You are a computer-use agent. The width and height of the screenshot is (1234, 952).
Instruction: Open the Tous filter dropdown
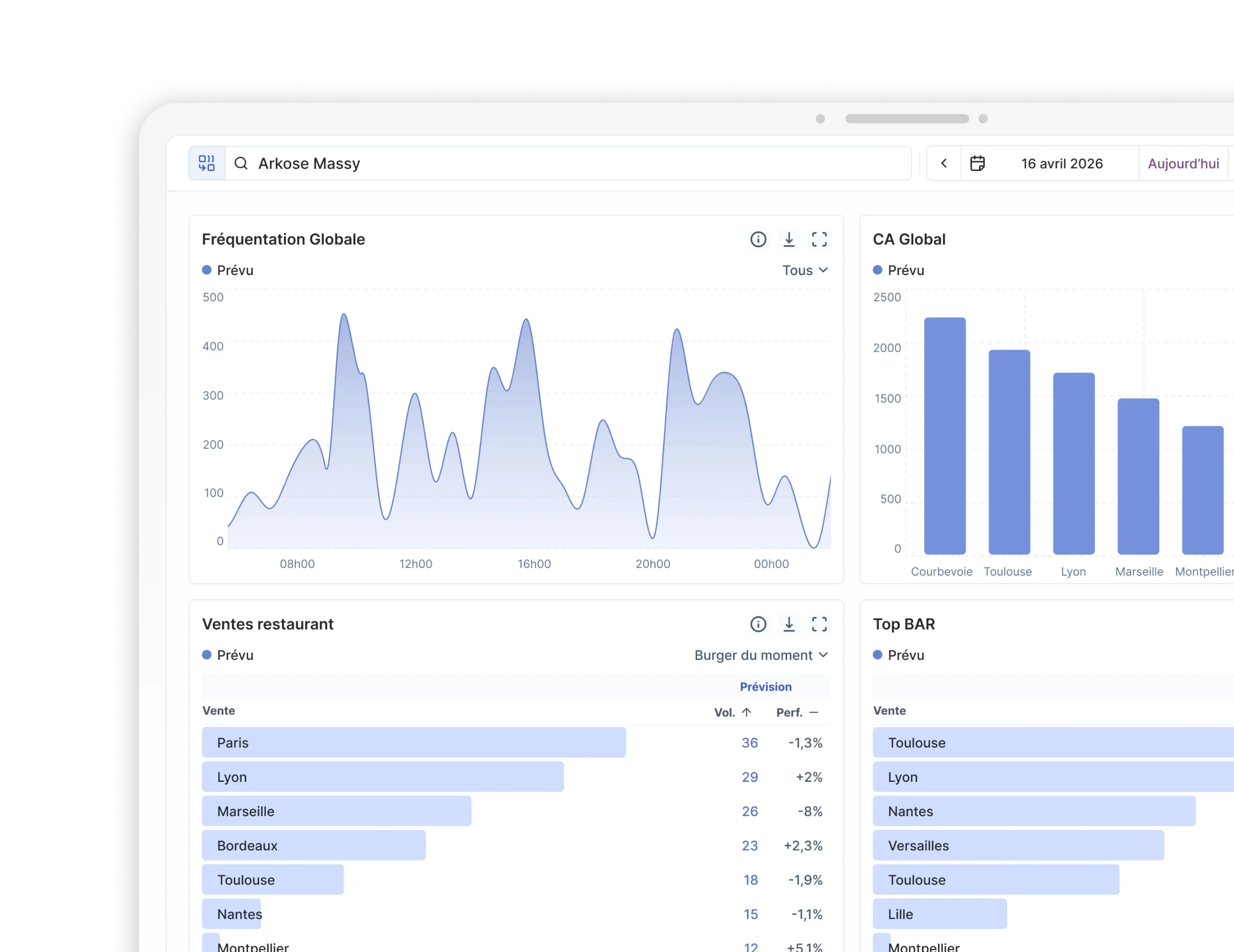click(805, 270)
